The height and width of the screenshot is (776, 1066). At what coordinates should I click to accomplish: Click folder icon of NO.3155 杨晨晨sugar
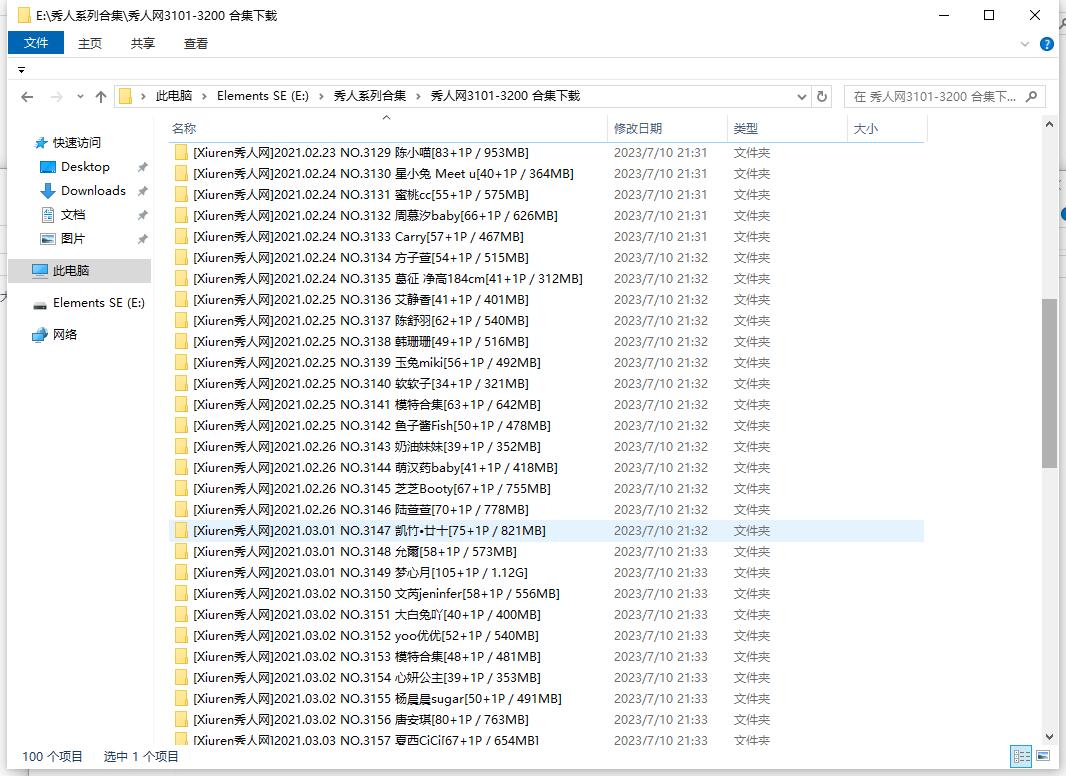click(181, 698)
